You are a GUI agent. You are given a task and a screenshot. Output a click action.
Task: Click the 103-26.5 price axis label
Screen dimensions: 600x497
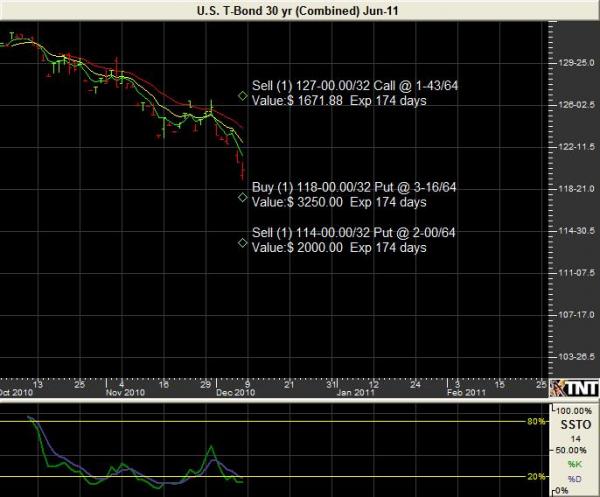574,356
